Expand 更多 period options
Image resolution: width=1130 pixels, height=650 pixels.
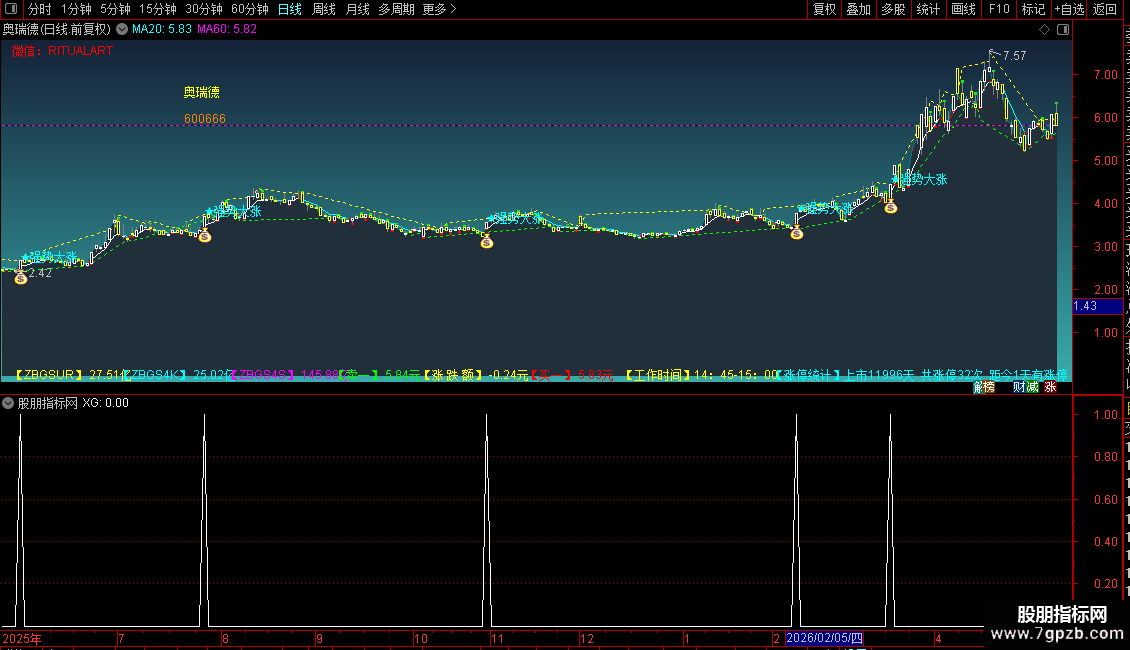pos(439,9)
